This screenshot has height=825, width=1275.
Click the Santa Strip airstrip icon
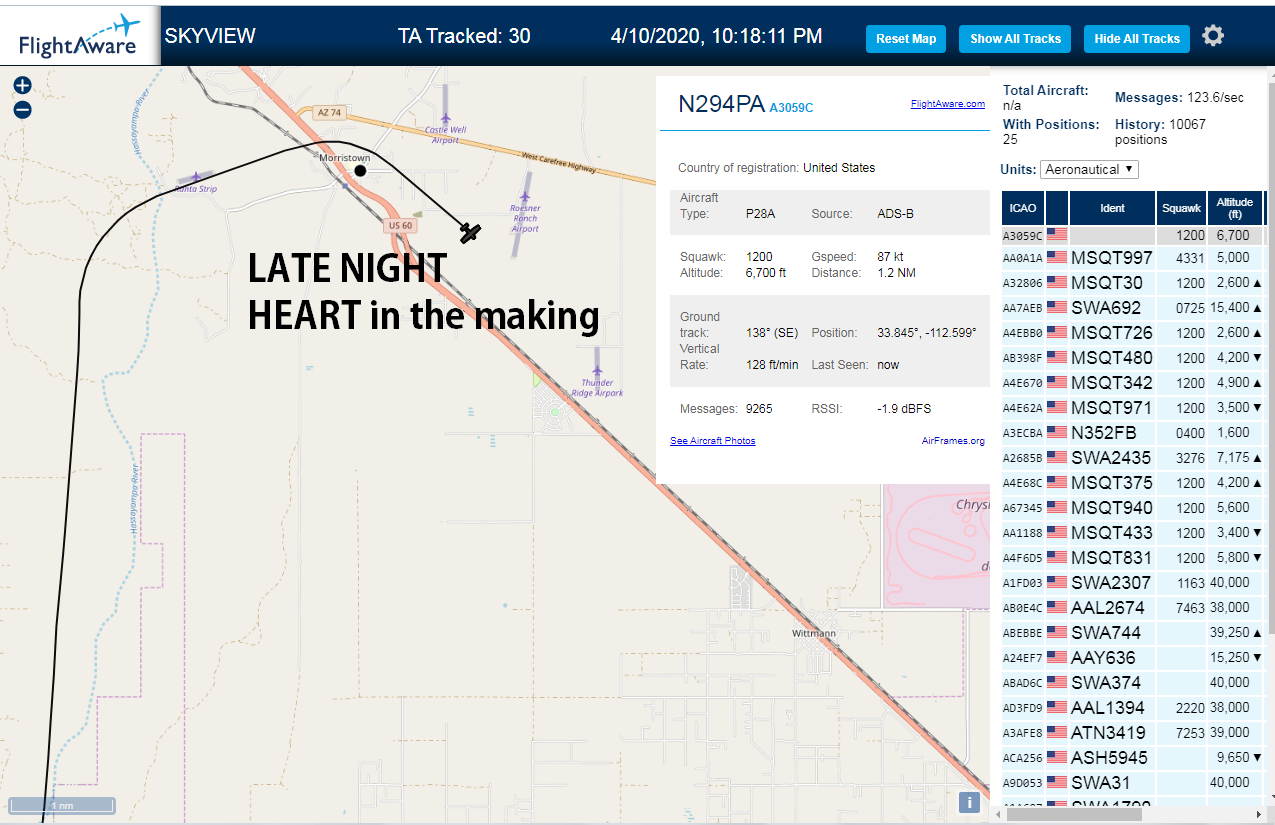194,177
